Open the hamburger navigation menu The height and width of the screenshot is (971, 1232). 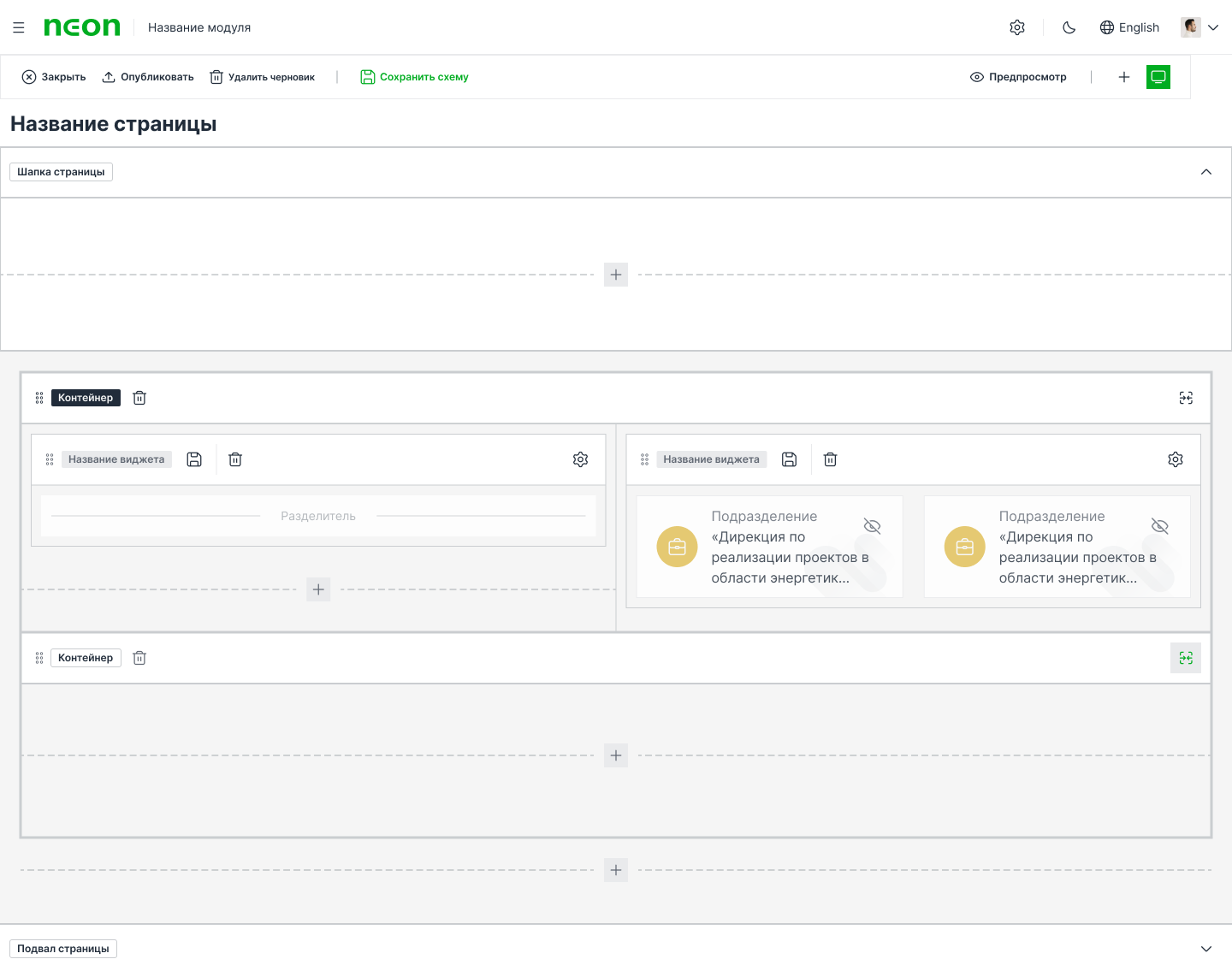point(19,27)
